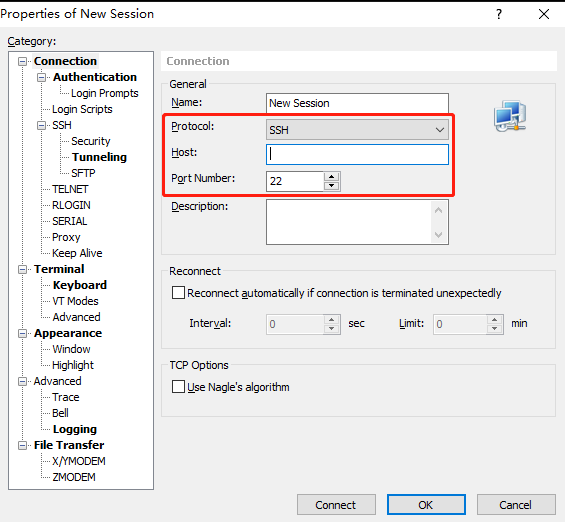The height and width of the screenshot is (522, 565).
Task: Select Logging under Advanced
Action: point(75,429)
